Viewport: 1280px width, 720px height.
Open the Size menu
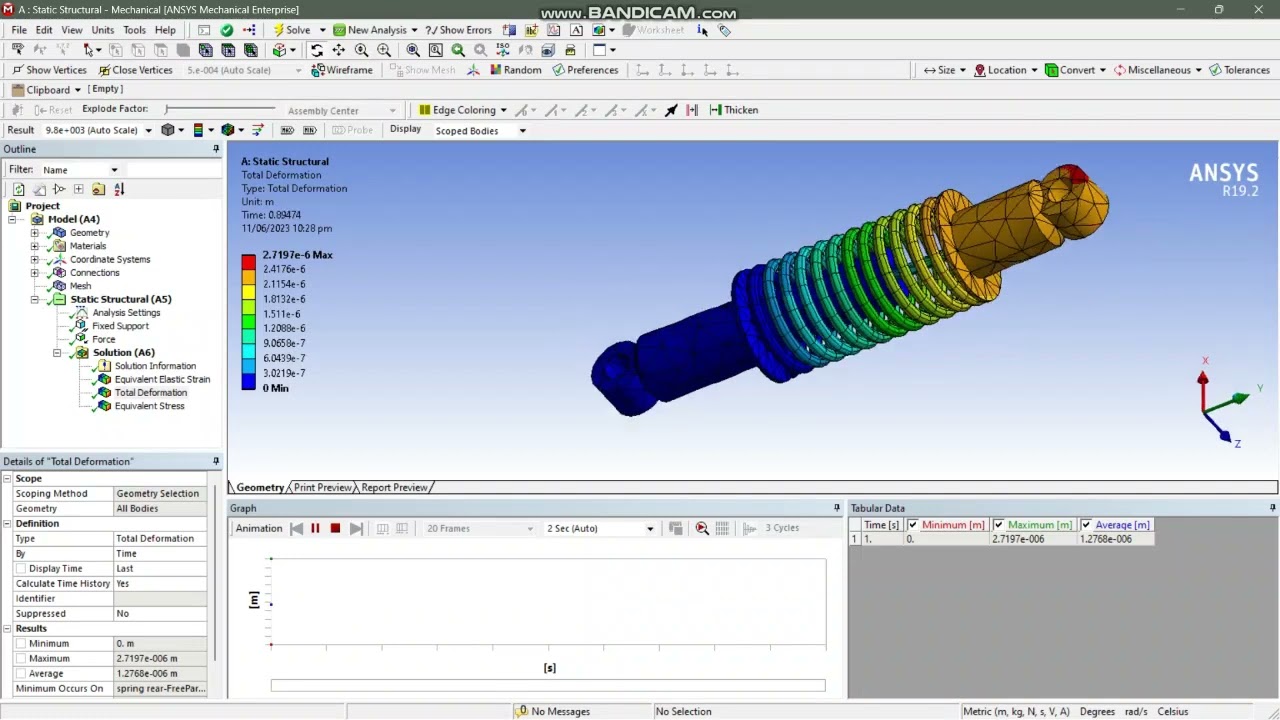(x=945, y=70)
